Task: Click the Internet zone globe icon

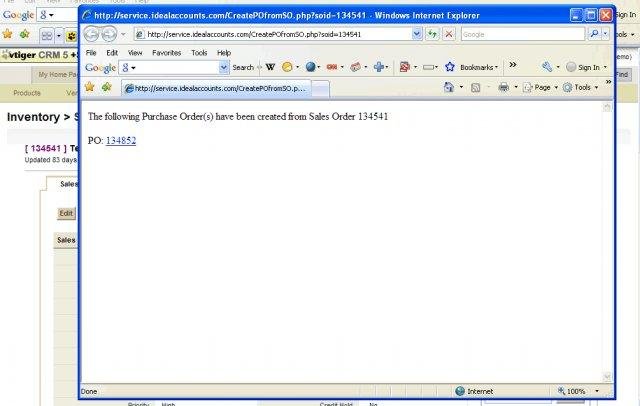Action: [460, 391]
